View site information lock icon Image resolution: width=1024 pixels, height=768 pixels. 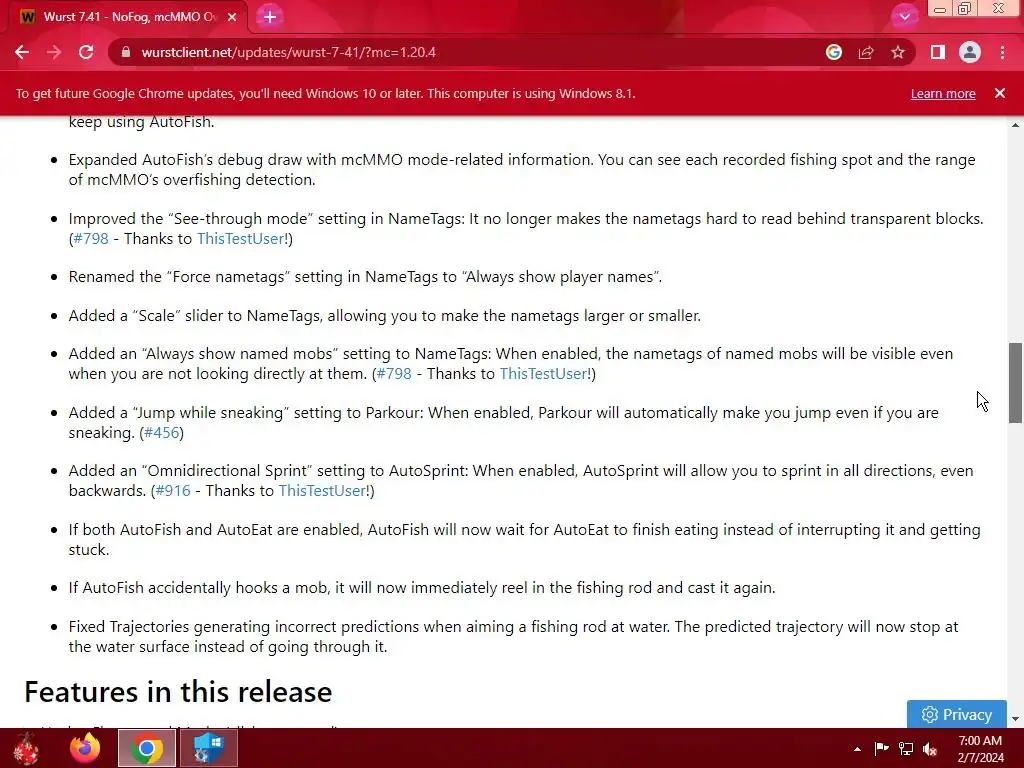pyautogui.click(x=127, y=52)
